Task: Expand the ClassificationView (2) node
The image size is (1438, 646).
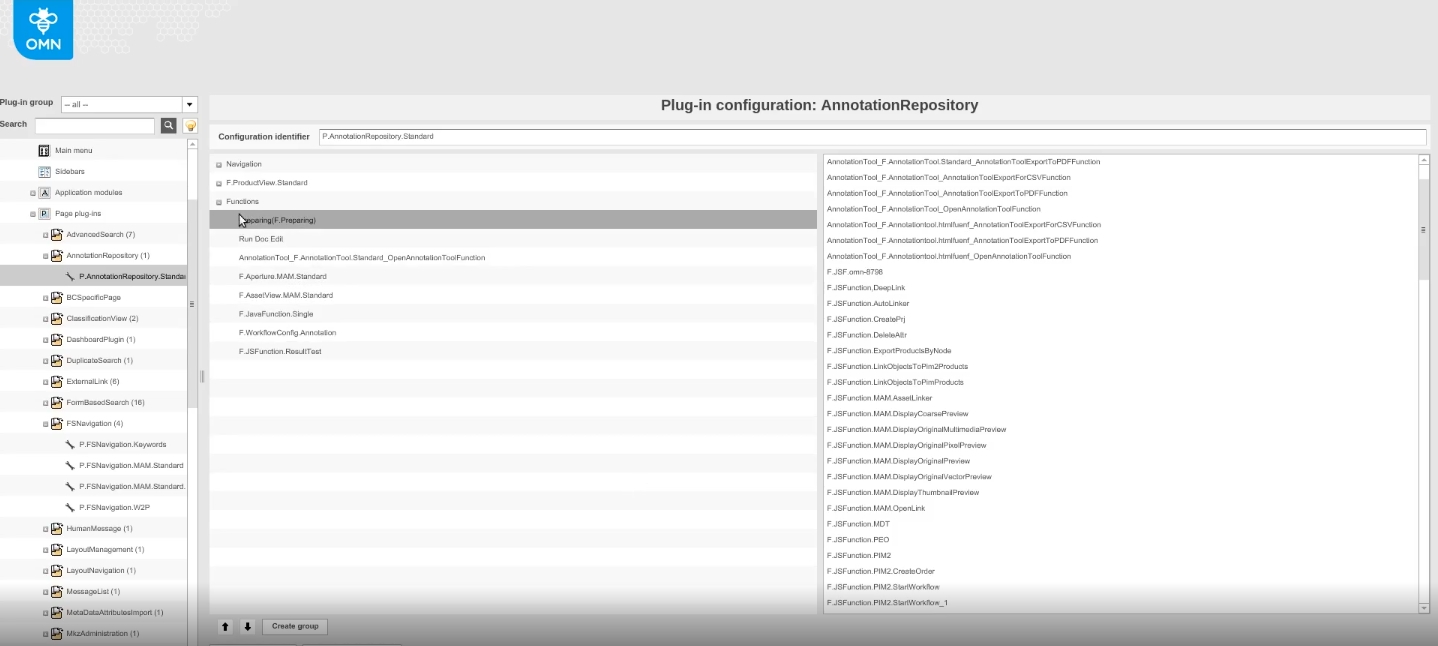Action: tap(46, 319)
